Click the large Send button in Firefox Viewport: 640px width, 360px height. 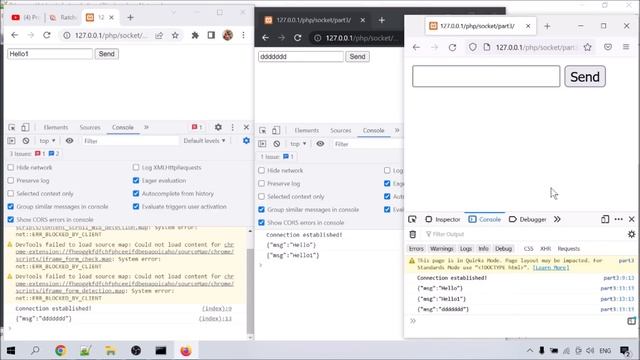click(x=585, y=77)
